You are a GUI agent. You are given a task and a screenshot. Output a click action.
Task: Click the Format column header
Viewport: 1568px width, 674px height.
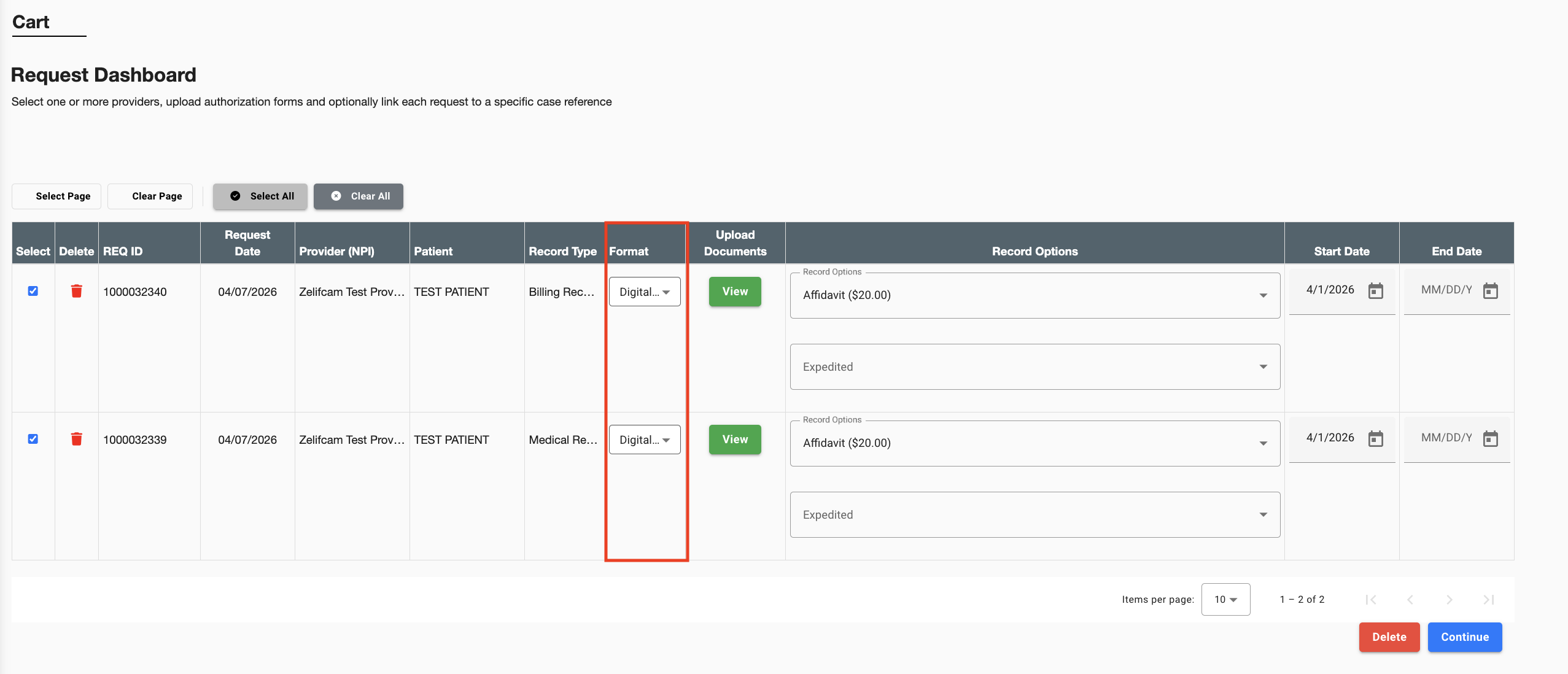tap(629, 251)
